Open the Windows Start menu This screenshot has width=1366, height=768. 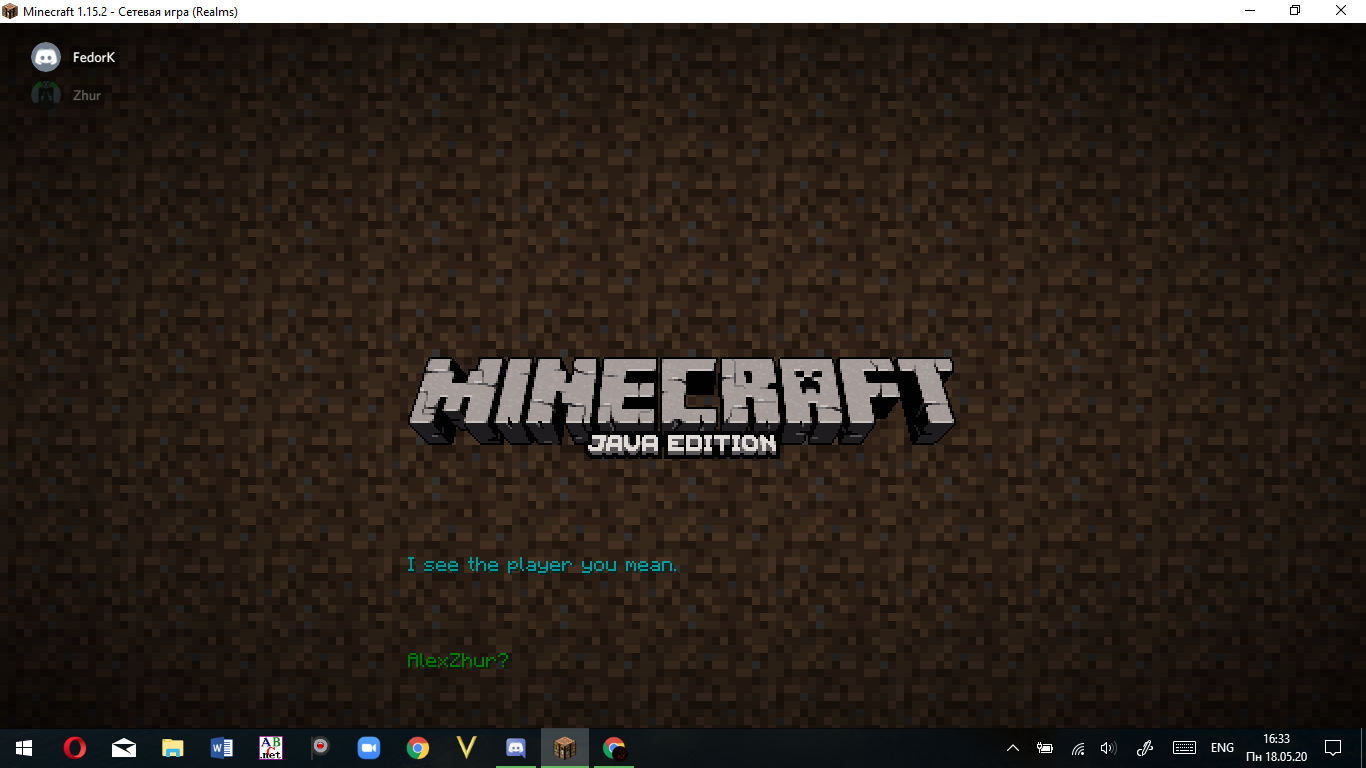[24, 748]
